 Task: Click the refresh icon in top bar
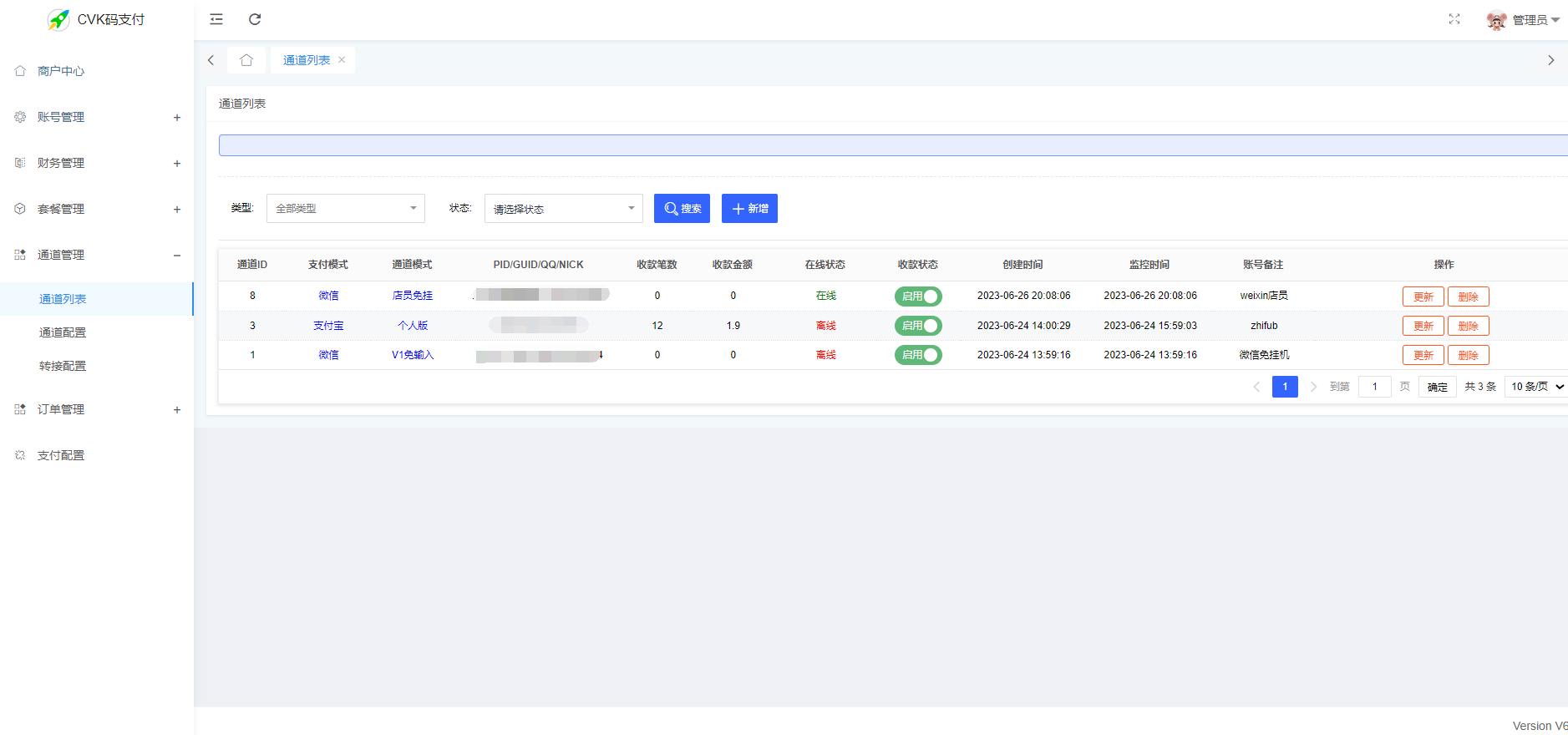255,19
